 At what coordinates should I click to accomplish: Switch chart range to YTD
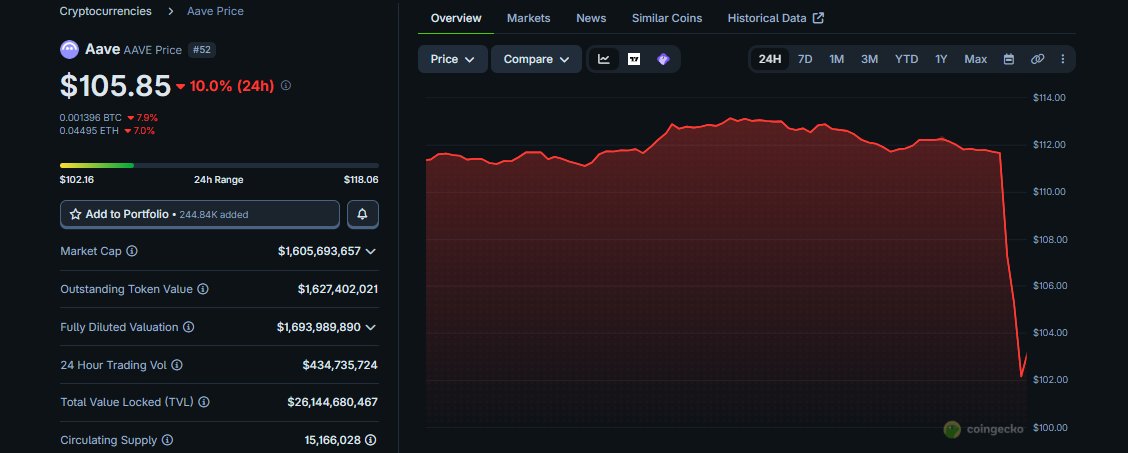[906, 59]
